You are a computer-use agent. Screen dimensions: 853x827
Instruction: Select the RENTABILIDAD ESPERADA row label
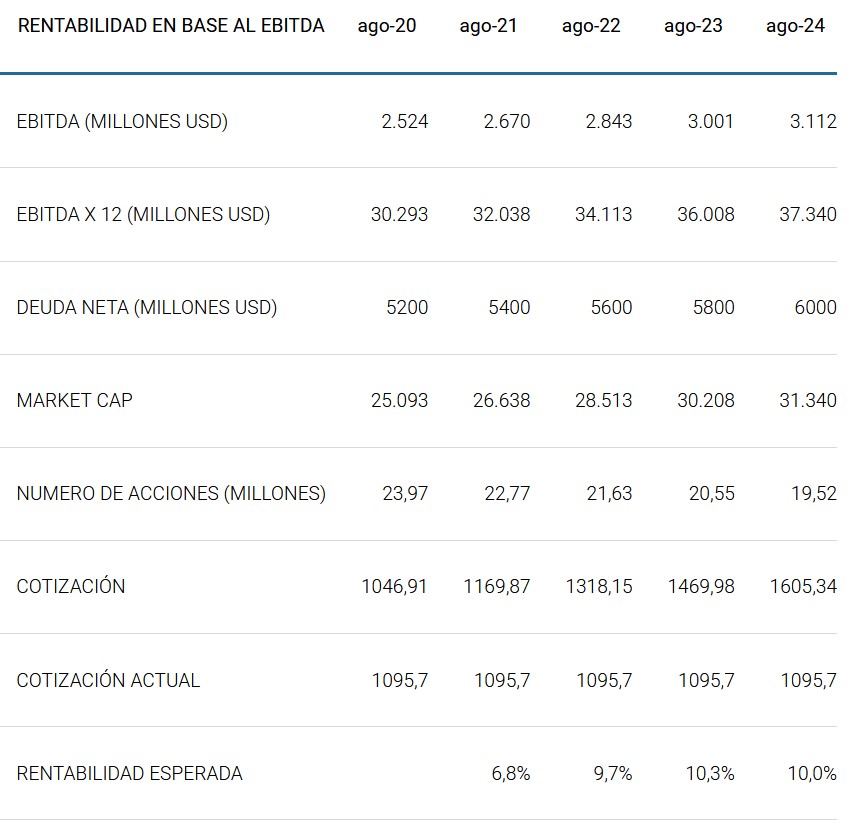(x=129, y=773)
